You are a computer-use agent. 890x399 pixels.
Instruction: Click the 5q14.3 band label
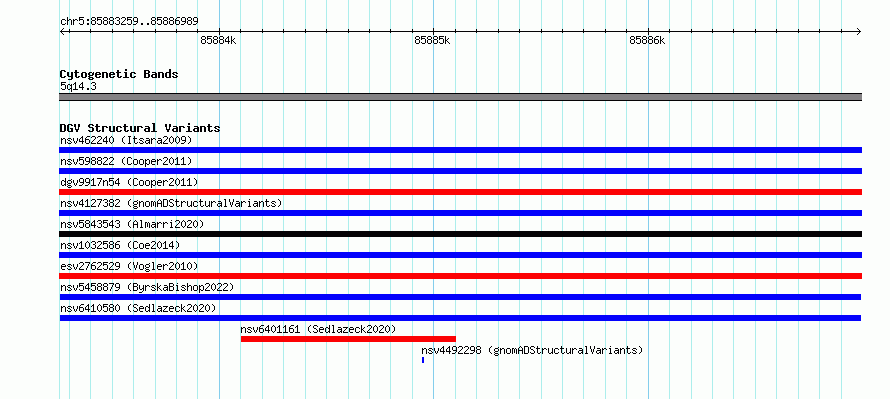coord(78,87)
